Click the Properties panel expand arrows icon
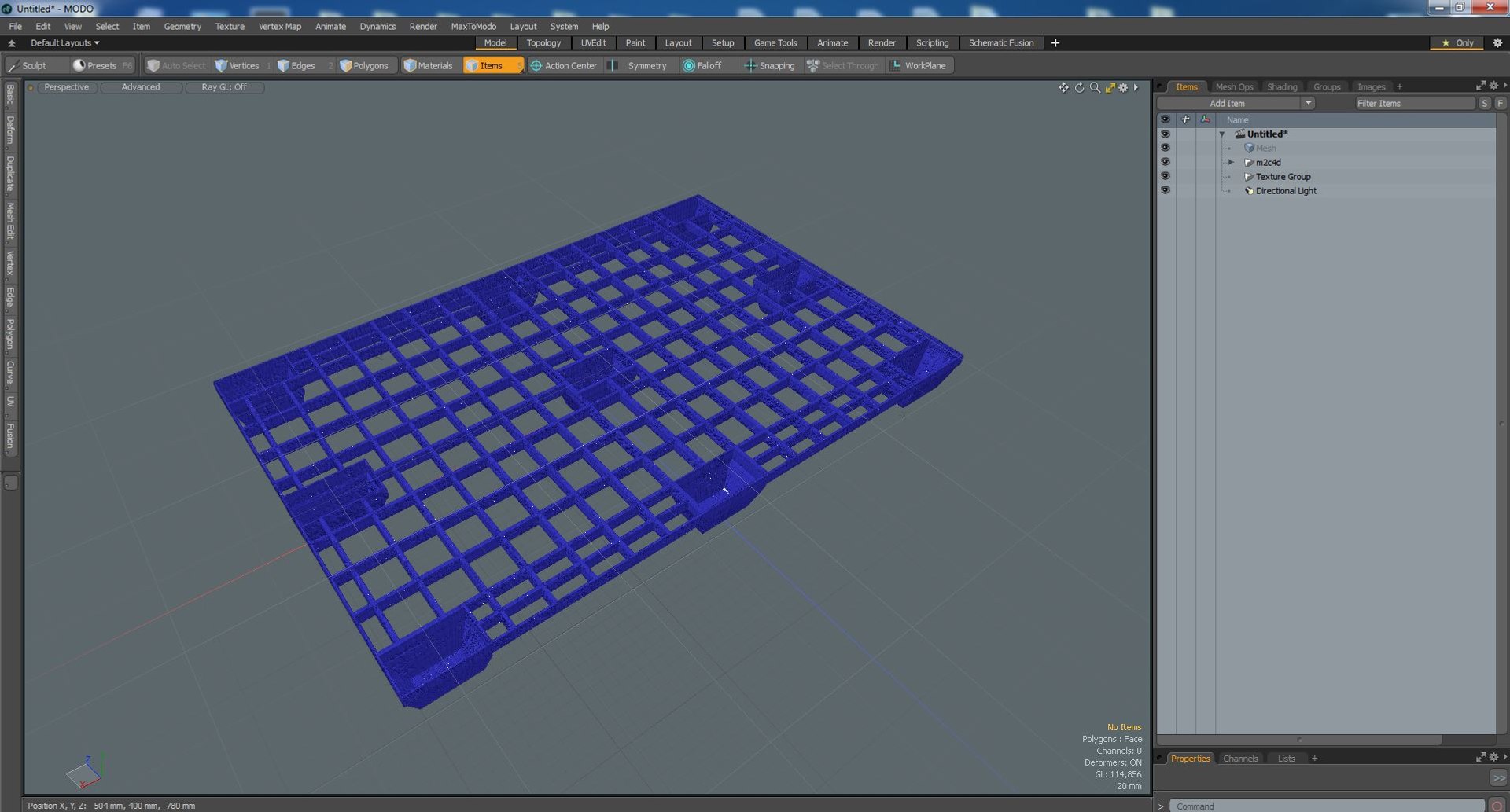Screen dimensions: 1510x812 [x=1481, y=757]
